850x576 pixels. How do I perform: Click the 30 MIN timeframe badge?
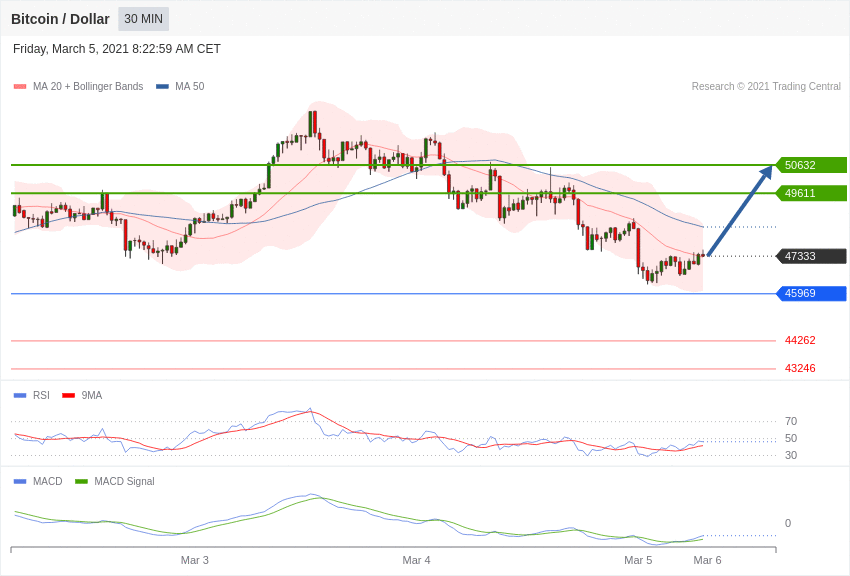coord(143,19)
